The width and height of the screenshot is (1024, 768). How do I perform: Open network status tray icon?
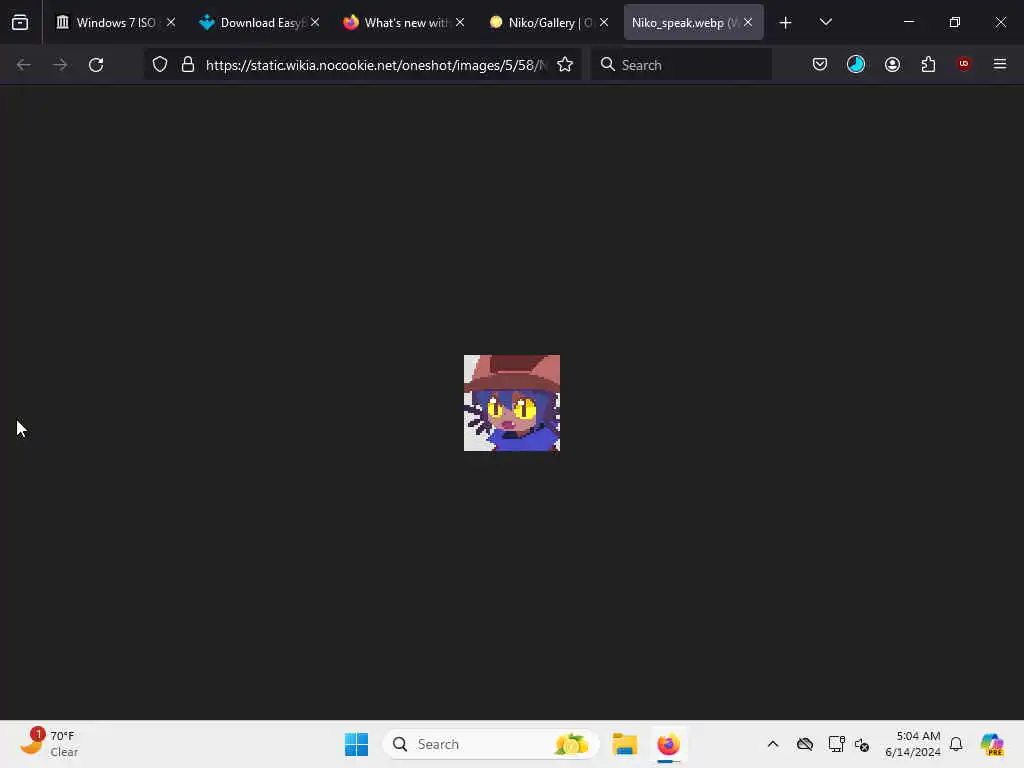point(836,744)
